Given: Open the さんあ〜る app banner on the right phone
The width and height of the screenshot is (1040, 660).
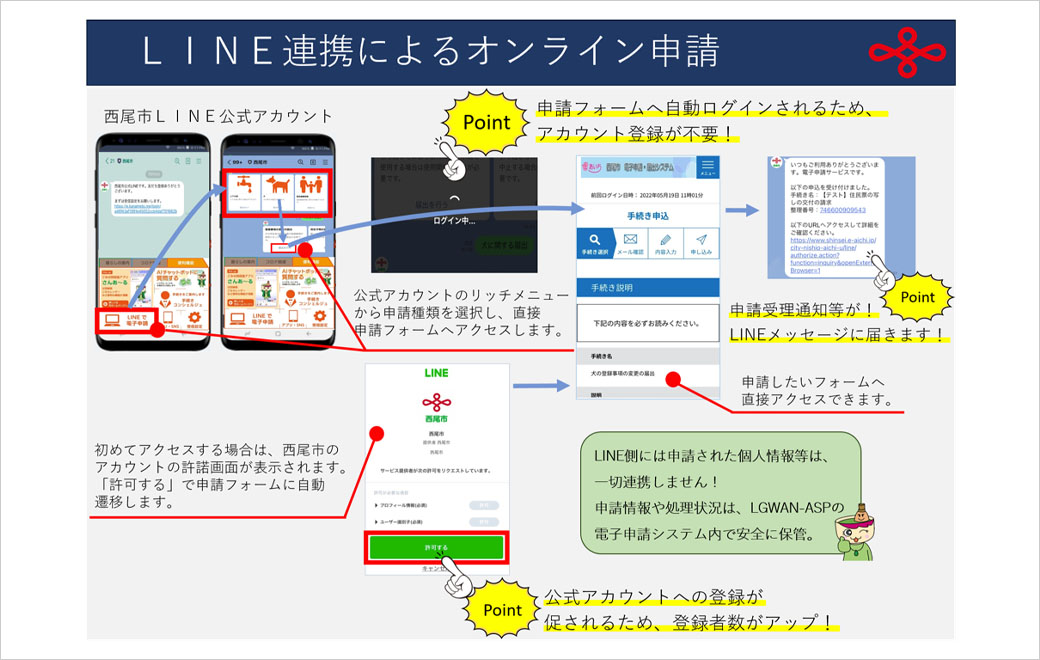Looking at the screenshot, I should click(250, 288).
